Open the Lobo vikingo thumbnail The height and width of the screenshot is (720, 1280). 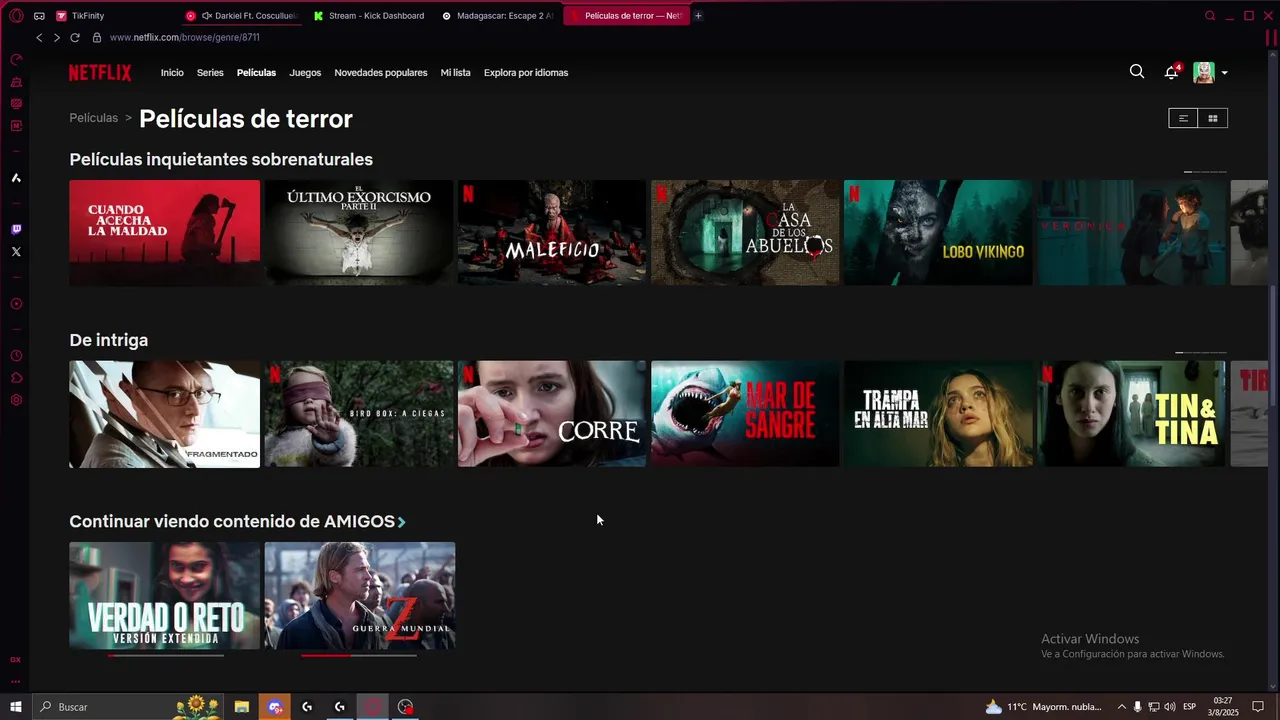click(938, 233)
